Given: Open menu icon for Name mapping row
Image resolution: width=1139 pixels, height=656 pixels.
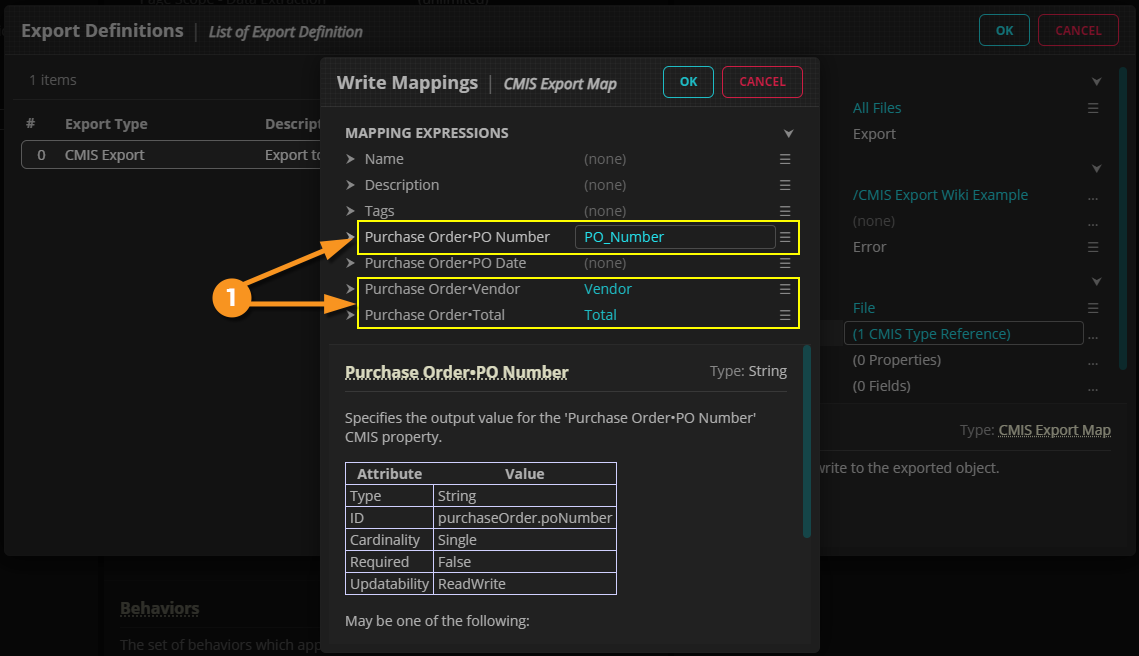Looking at the screenshot, I should click(x=785, y=159).
